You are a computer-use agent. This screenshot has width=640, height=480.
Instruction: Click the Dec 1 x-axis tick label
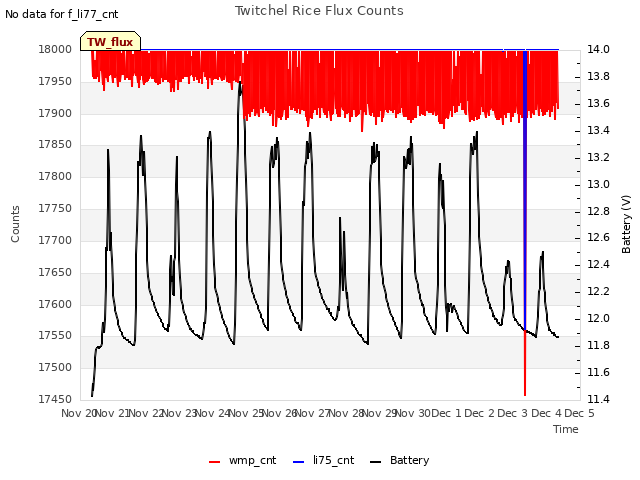coord(446,413)
